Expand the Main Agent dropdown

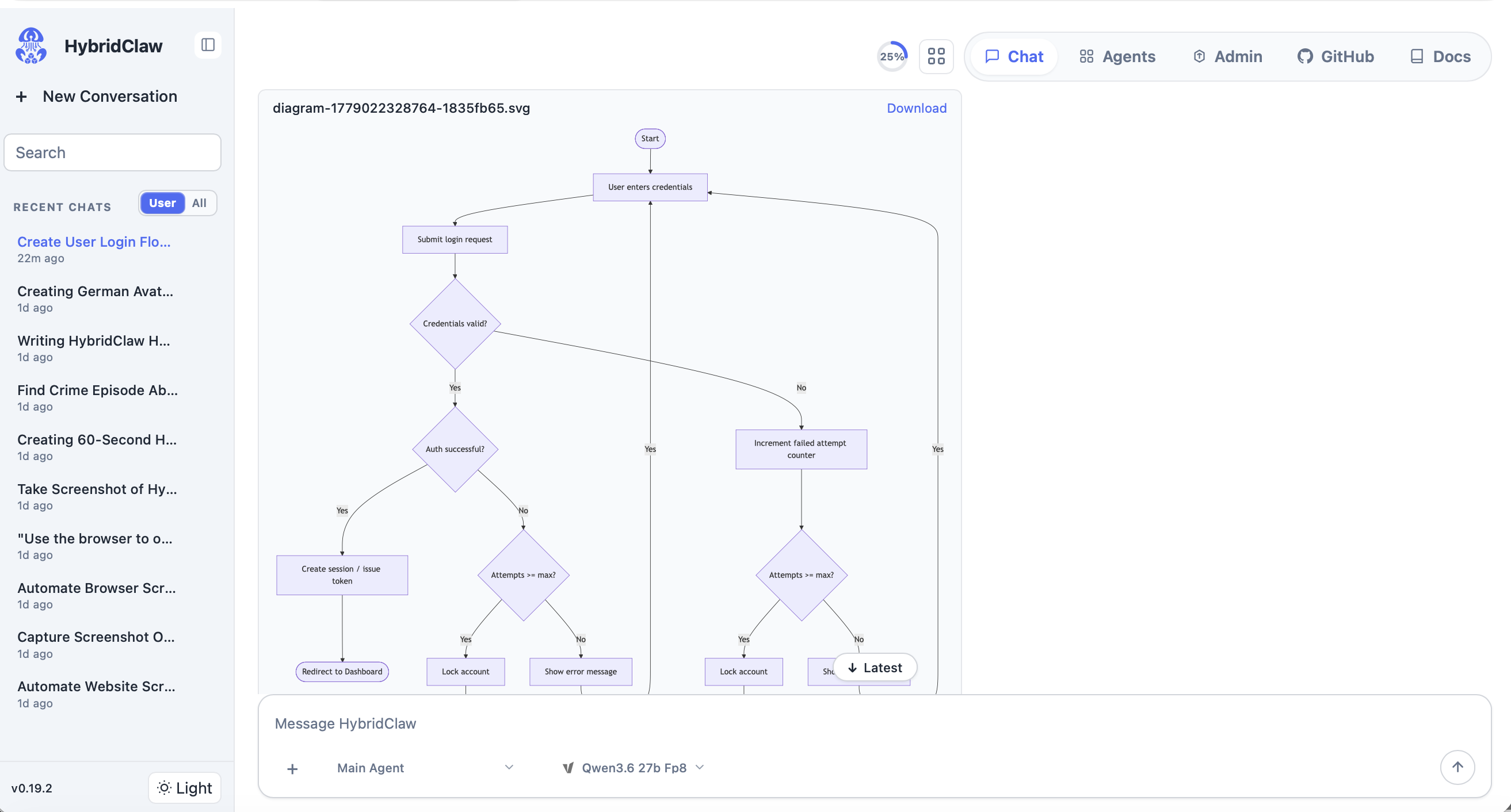425,768
